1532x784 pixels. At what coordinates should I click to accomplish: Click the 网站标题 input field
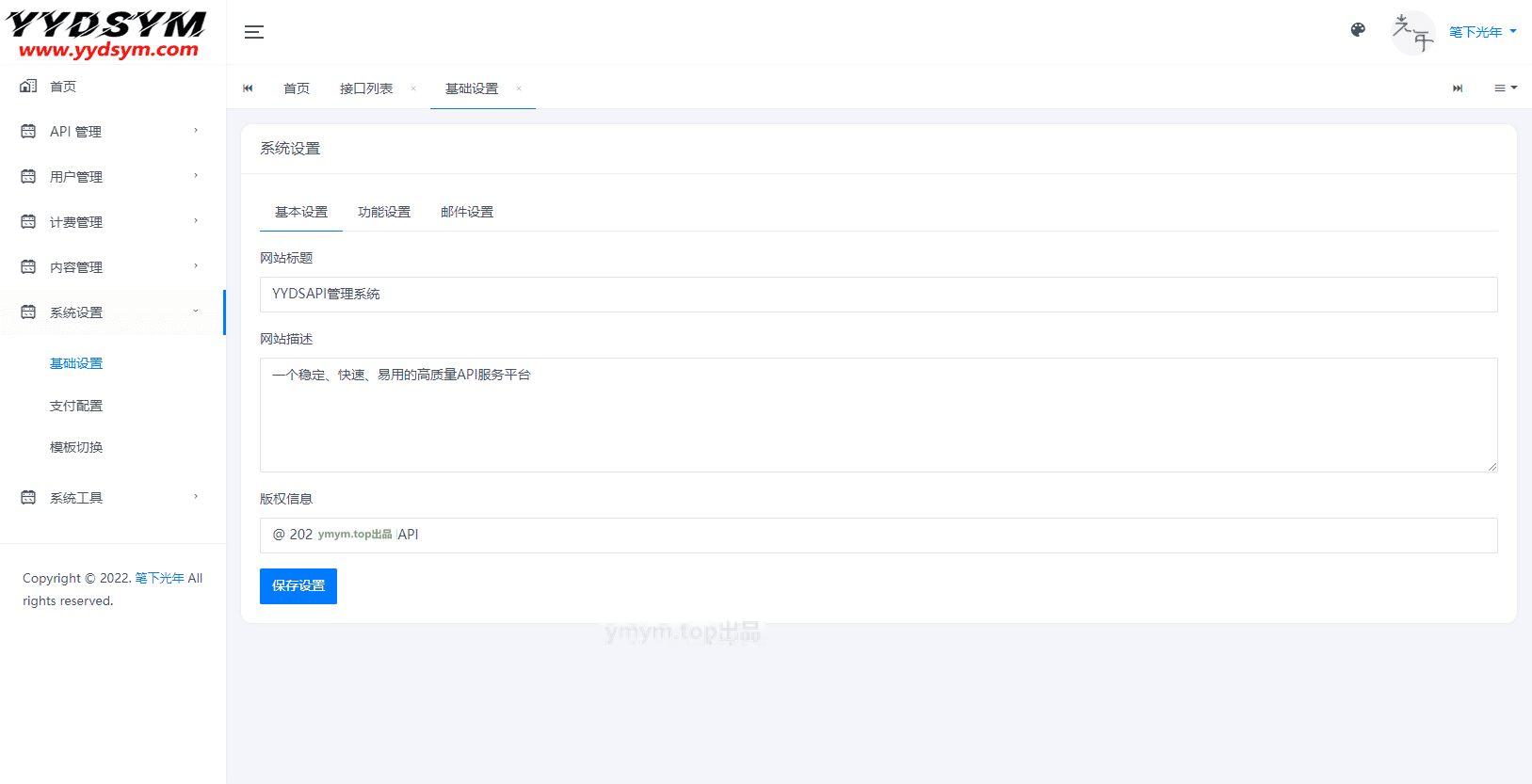(x=879, y=295)
